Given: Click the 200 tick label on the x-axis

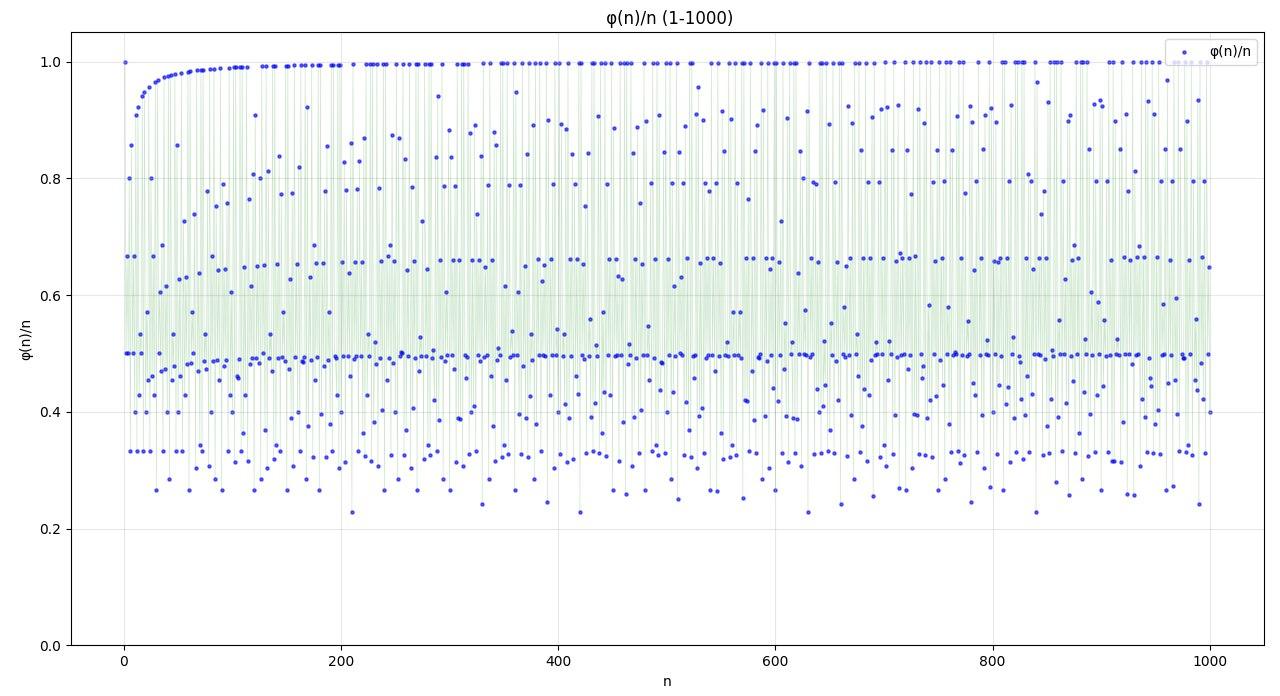Looking at the screenshot, I should tap(342, 661).
